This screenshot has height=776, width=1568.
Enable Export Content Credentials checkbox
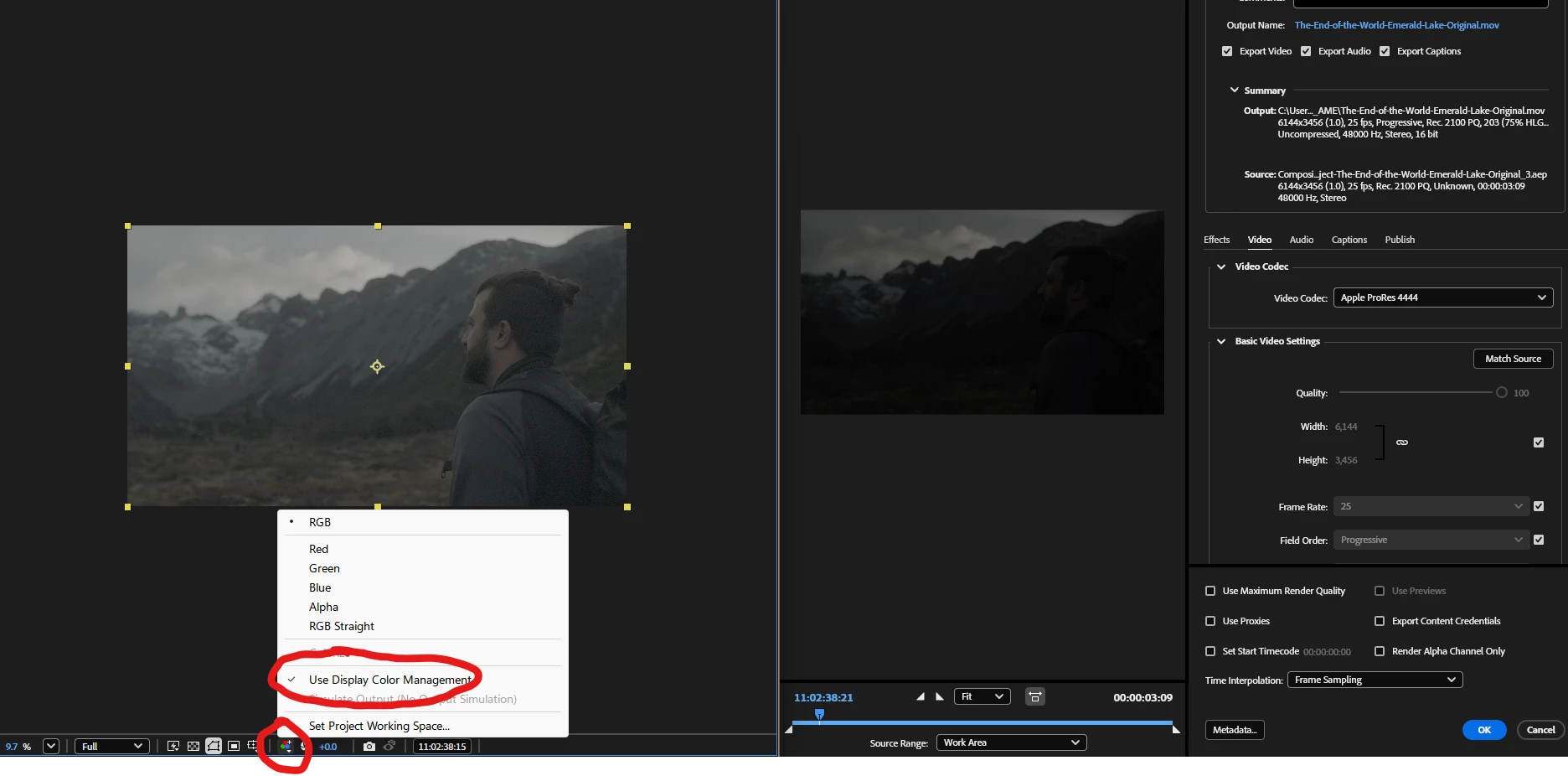[1380, 621]
